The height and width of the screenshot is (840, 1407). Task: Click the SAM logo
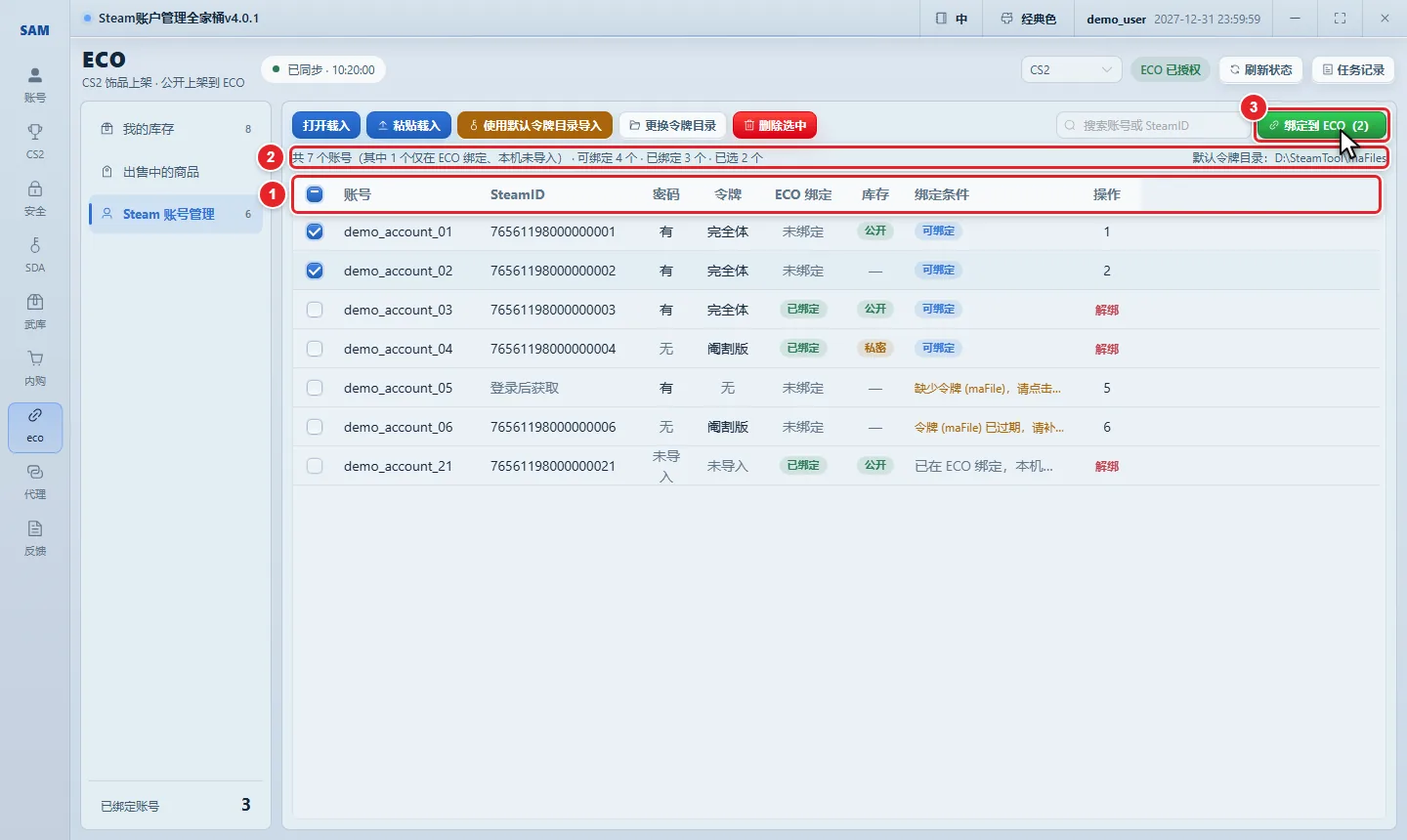35,30
